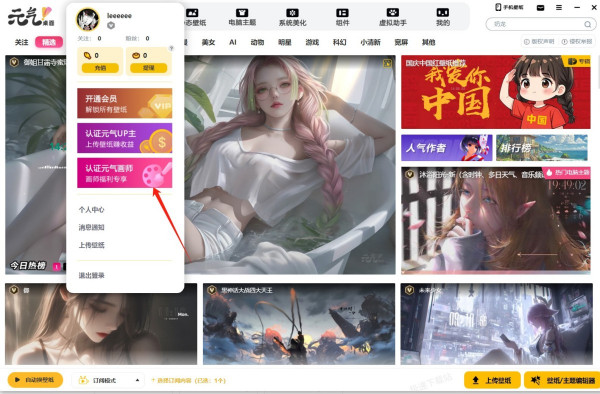Click the user avatar picture
This screenshot has width=600, height=394.
point(88,19)
